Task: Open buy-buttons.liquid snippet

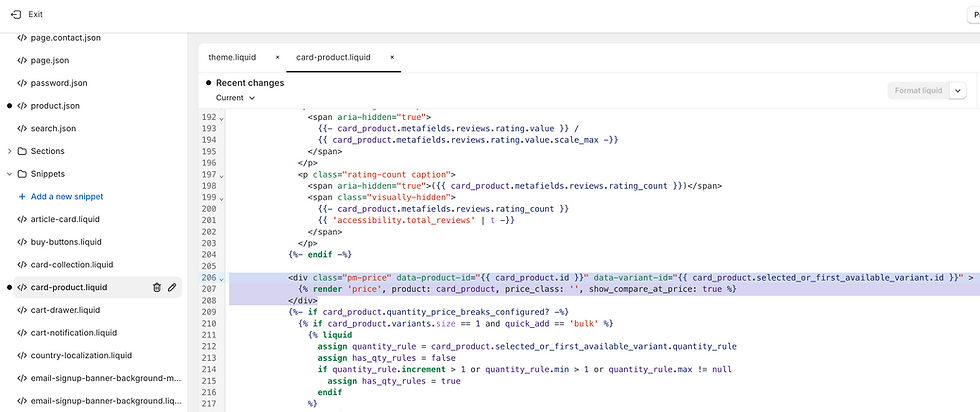Action: coord(66,242)
